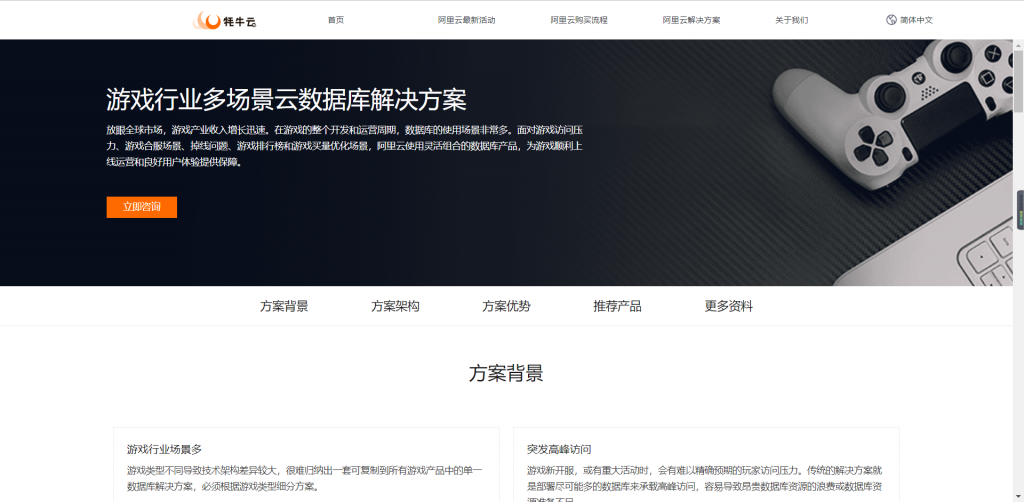Select the 推荐产品 tab
Image resolution: width=1024 pixels, height=502 pixels.
[617, 306]
